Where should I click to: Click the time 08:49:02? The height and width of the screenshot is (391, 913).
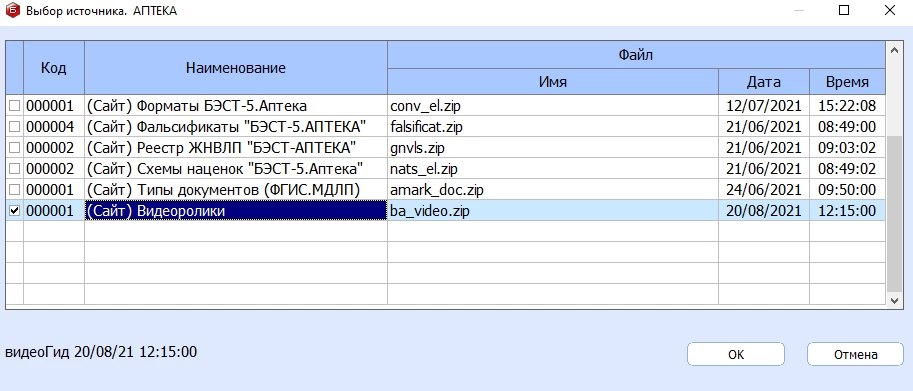click(x=847, y=169)
